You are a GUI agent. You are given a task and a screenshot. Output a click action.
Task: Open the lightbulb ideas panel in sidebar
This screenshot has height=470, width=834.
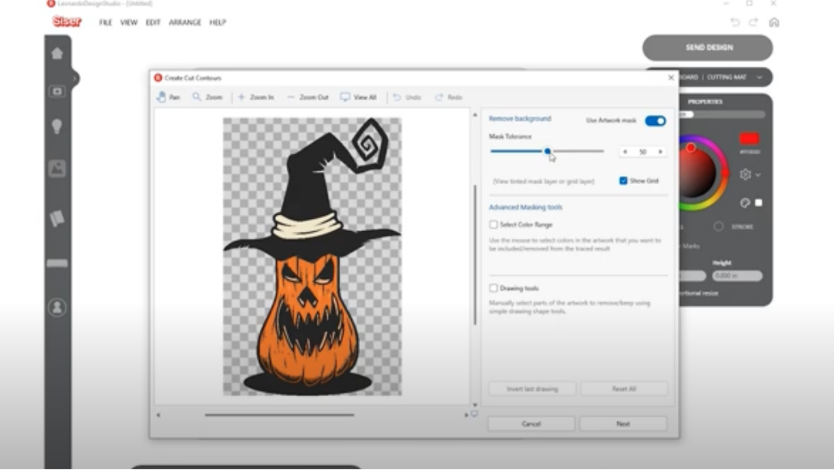57,126
